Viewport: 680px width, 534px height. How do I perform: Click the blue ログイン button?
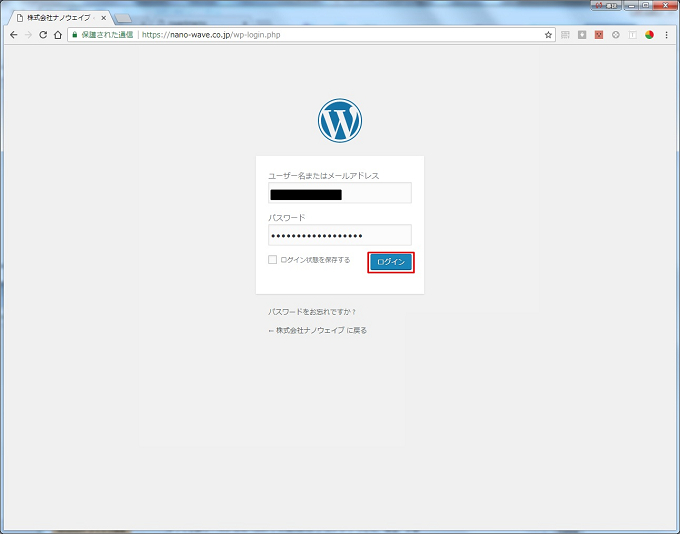click(x=391, y=262)
